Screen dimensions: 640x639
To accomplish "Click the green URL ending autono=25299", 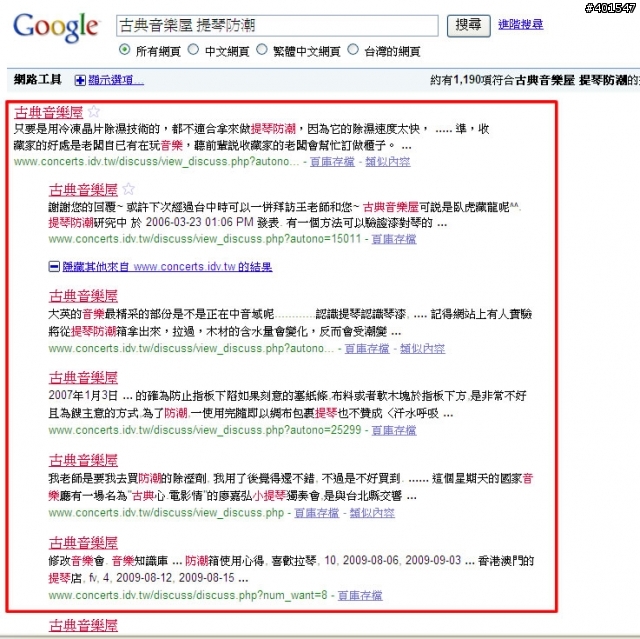I will pos(205,430).
